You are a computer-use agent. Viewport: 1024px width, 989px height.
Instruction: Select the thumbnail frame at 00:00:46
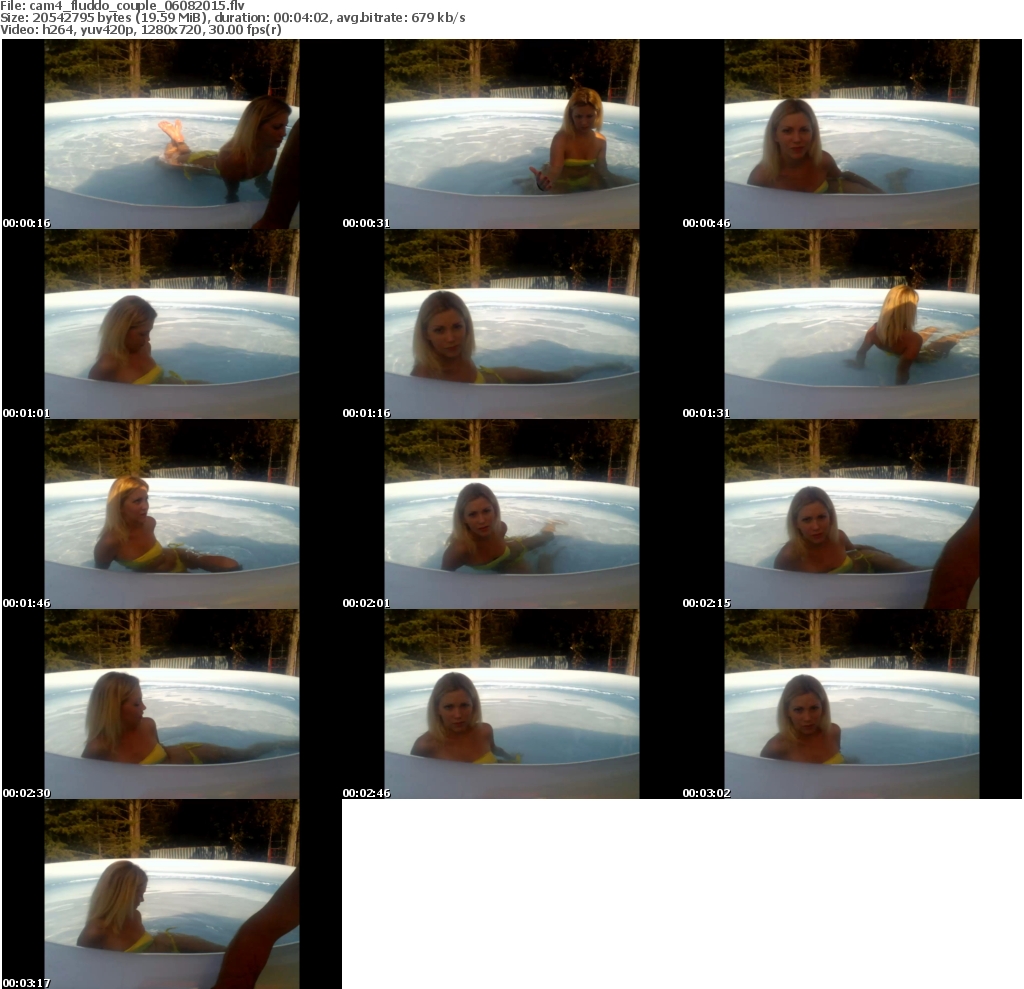[x=852, y=134]
